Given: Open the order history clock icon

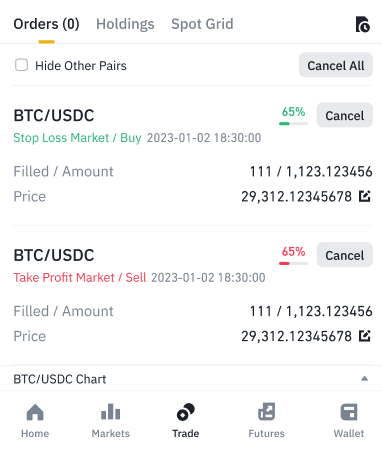Looking at the screenshot, I should click(x=363, y=24).
